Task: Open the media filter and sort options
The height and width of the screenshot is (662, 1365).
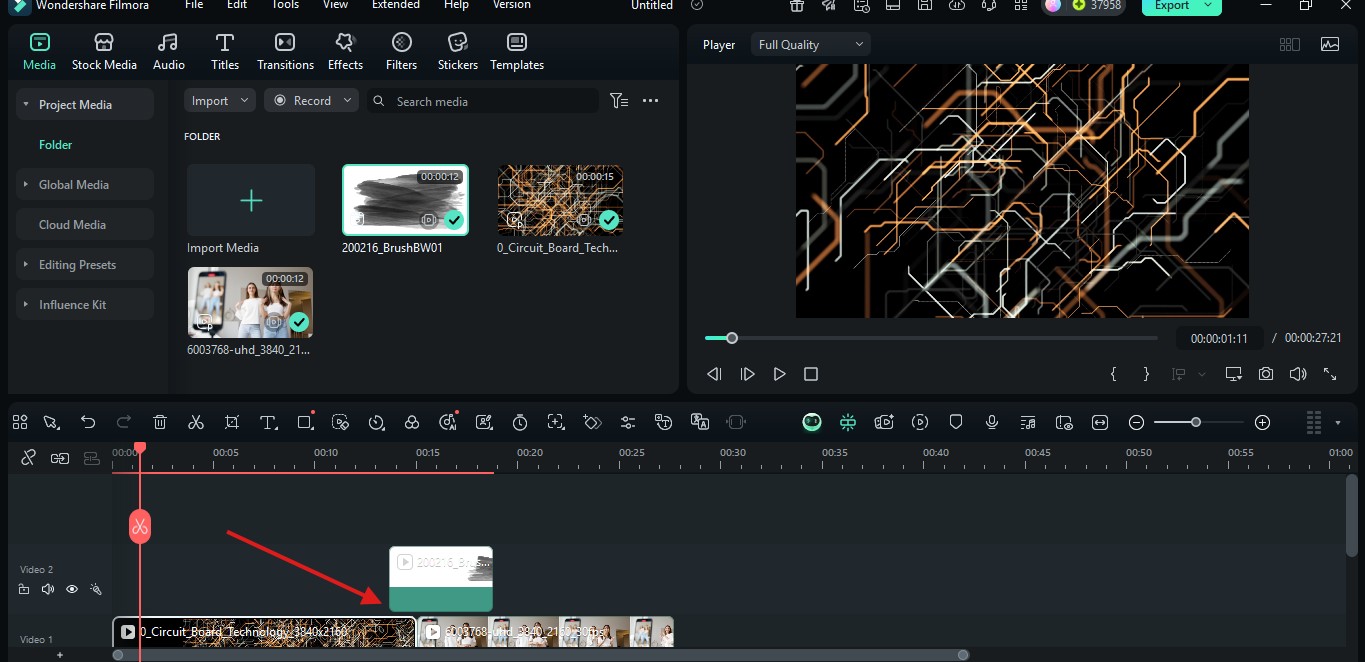Action: point(619,101)
